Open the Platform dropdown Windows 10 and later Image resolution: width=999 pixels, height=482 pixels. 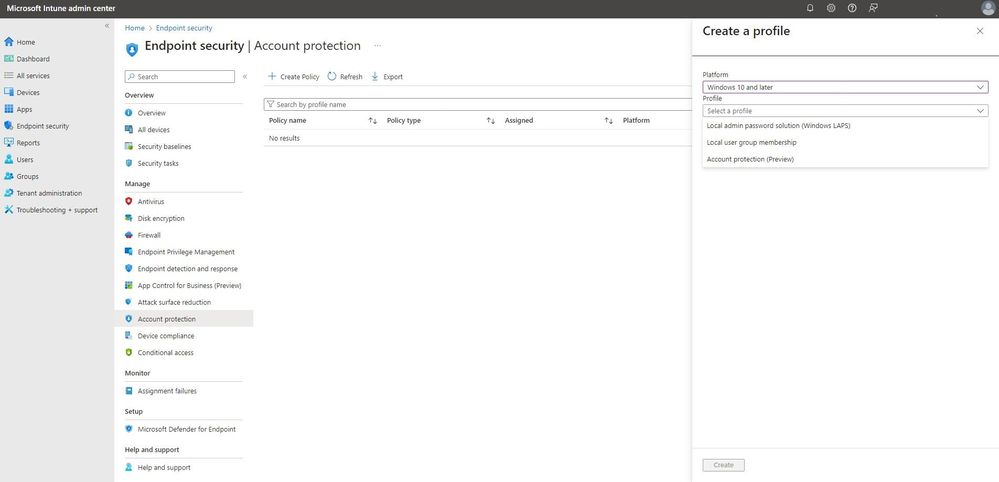(x=845, y=87)
